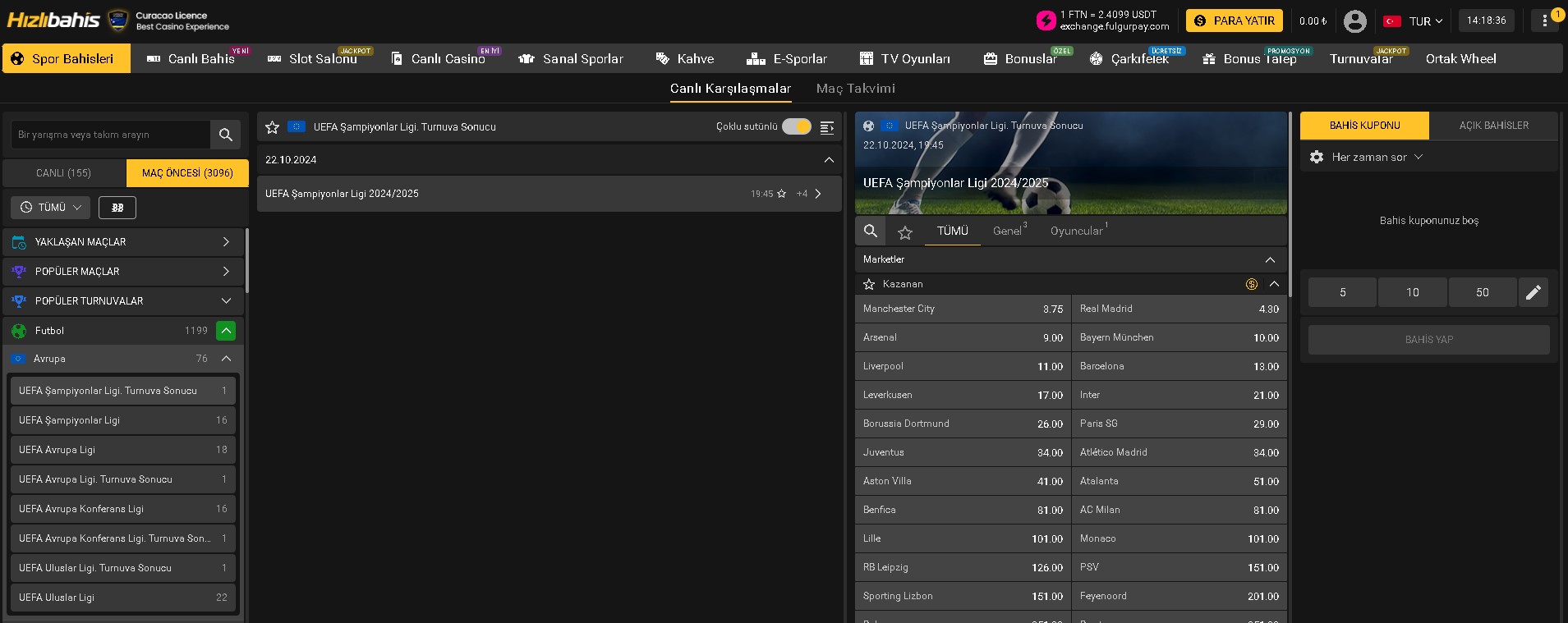Open UEFA Avrupa Konferans Ligi row
This screenshot has width=1568, height=623.
click(x=123, y=509)
